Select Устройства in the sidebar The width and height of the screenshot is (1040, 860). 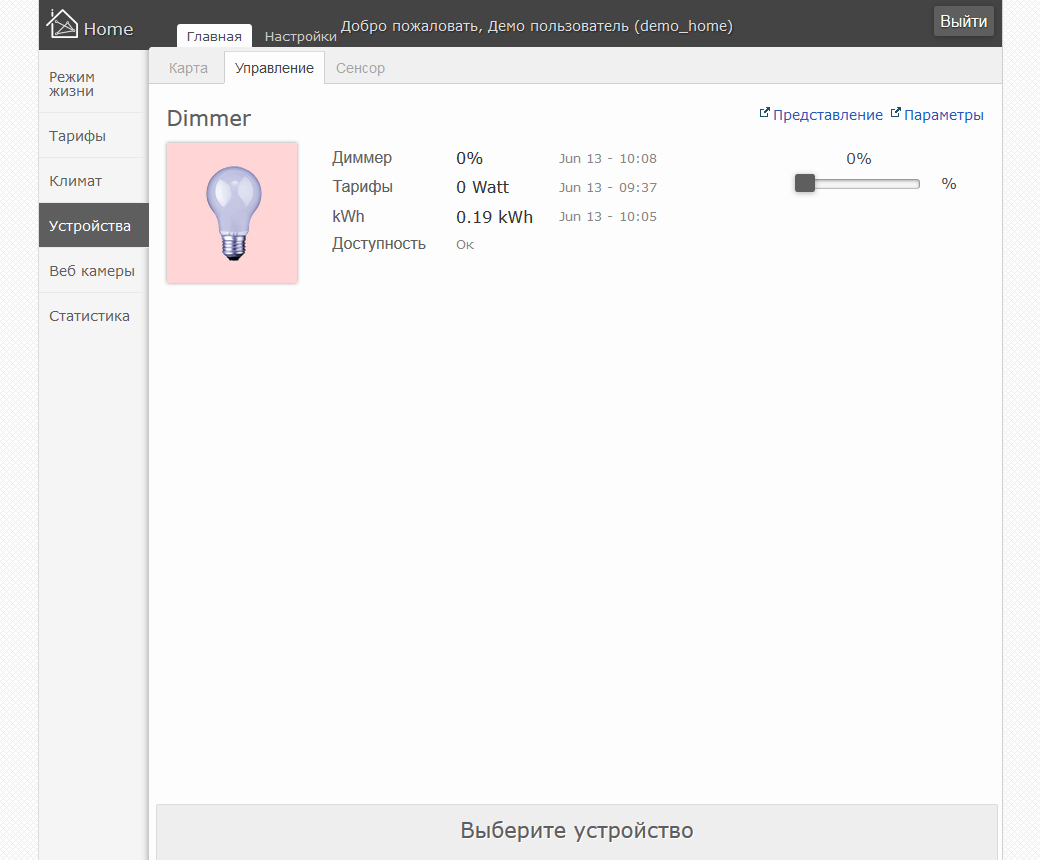point(94,225)
